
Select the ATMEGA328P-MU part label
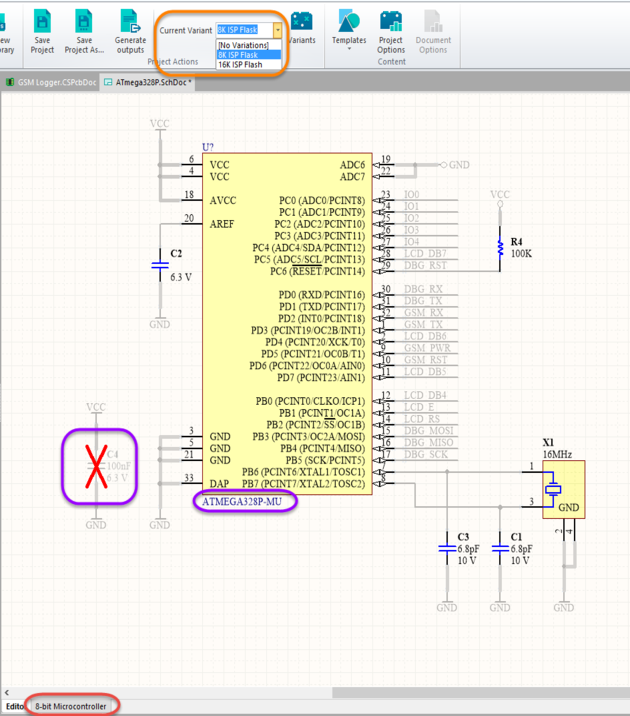click(244, 502)
